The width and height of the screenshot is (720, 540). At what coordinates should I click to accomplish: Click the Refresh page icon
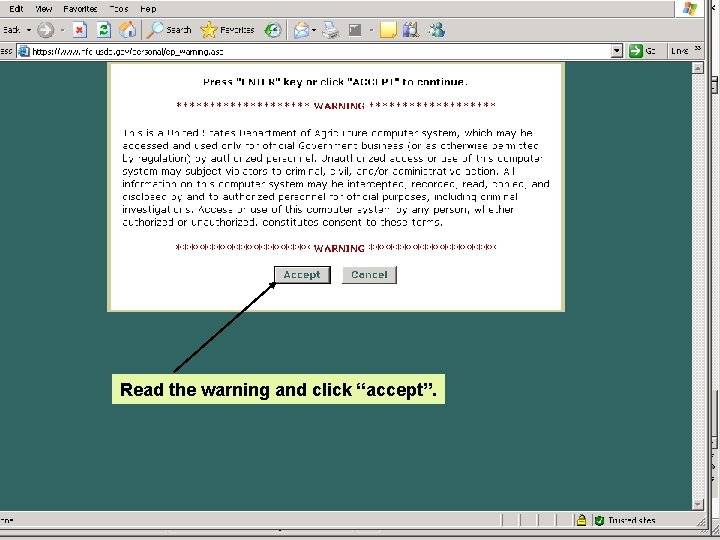pos(104,30)
